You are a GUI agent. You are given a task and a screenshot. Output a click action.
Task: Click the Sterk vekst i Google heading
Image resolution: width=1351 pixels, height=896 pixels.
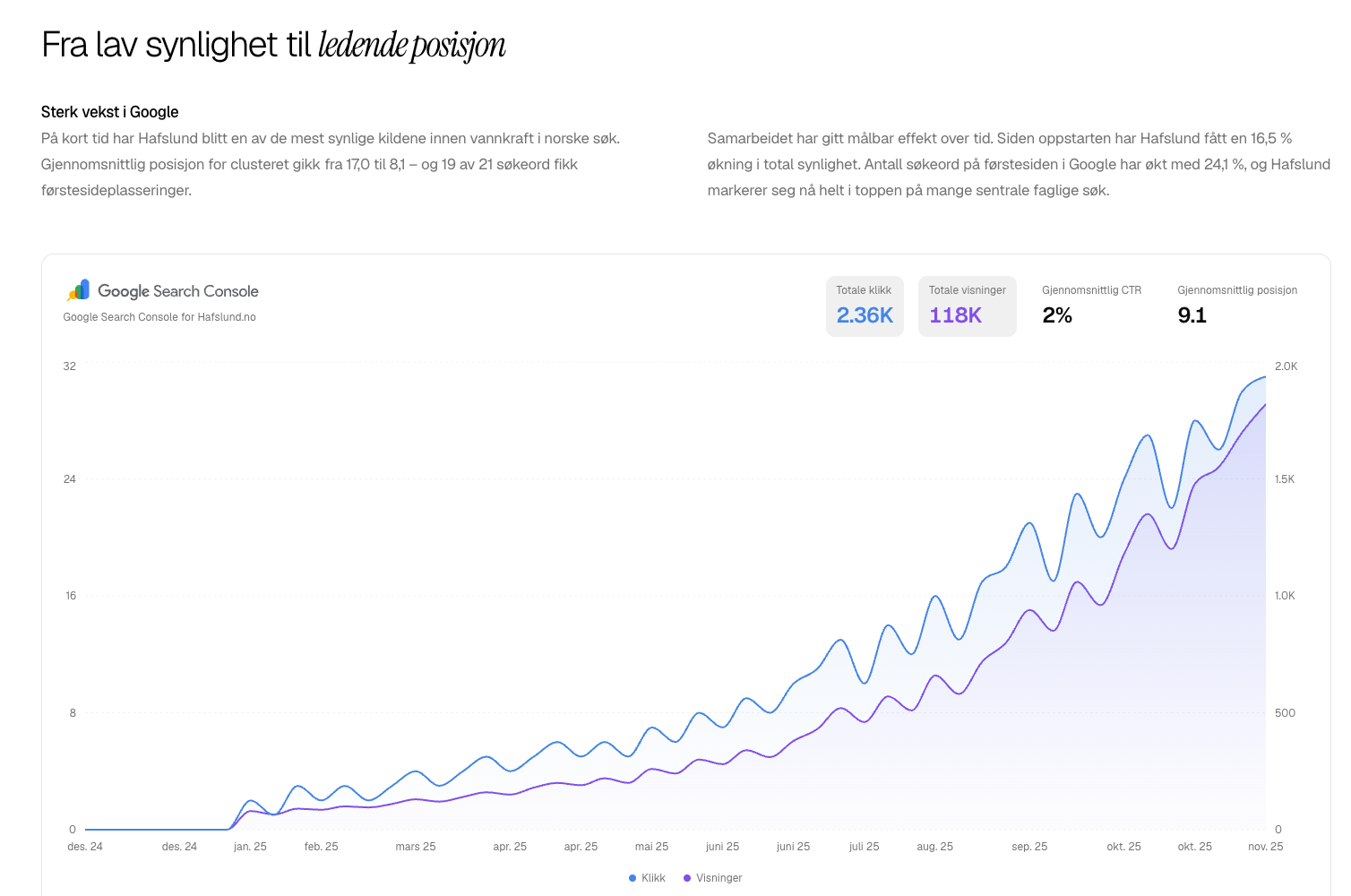pyautogui.click(x=109, y=112)
